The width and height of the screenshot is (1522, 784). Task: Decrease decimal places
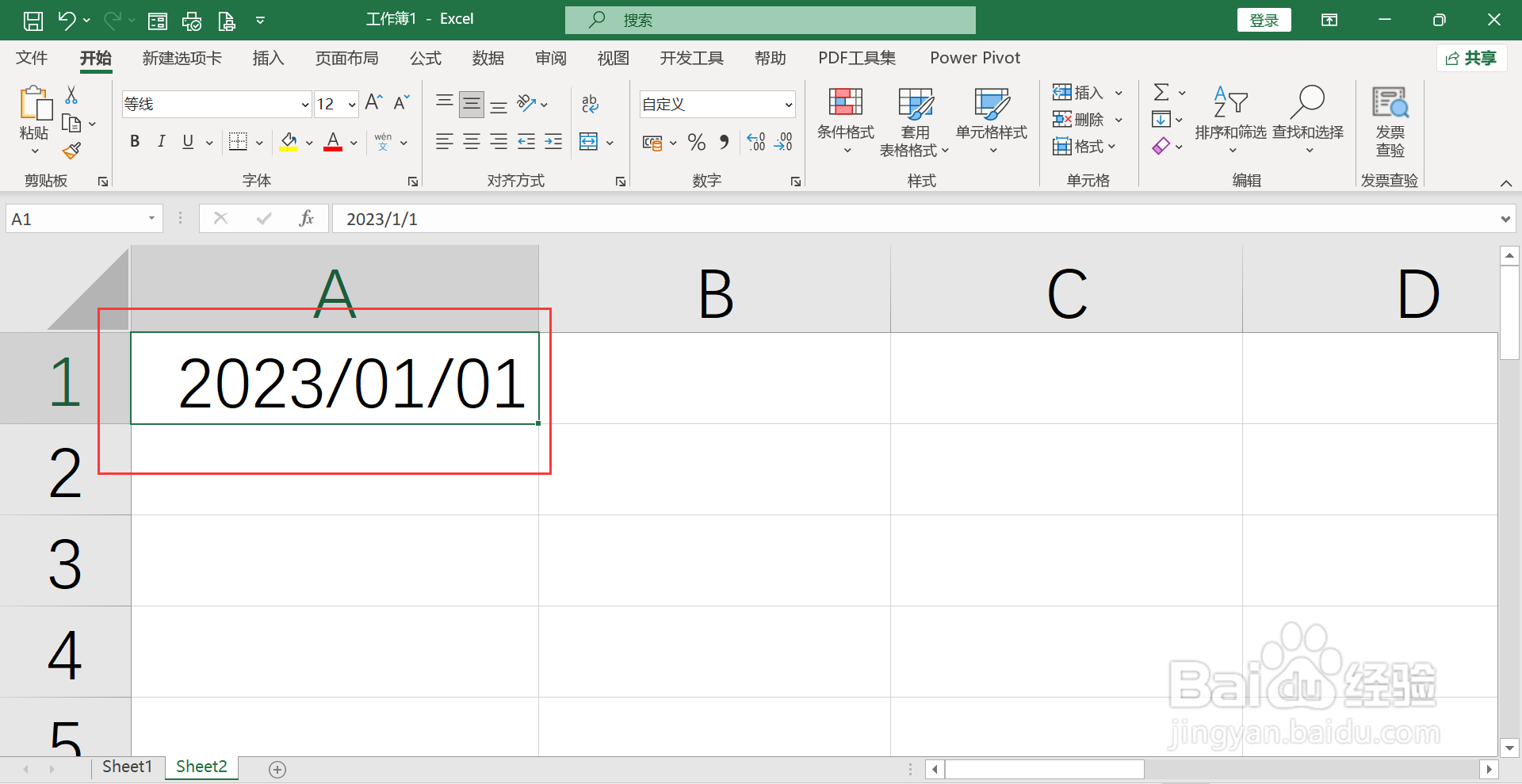tap(783, 142)
